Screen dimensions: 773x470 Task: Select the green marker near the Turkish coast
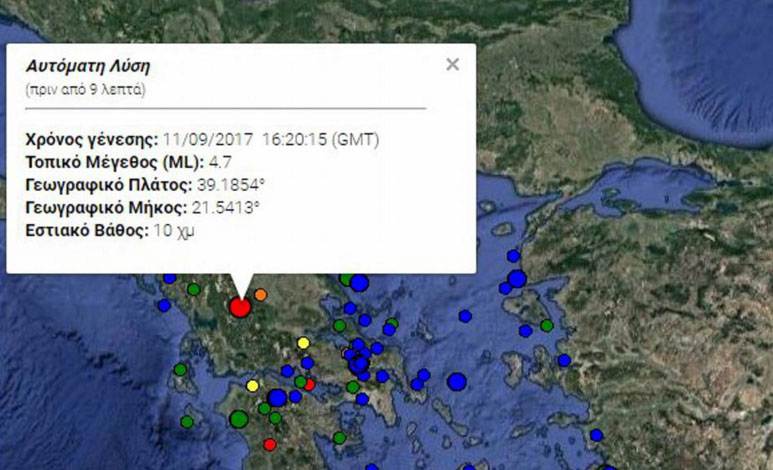(x=546, y=325)
